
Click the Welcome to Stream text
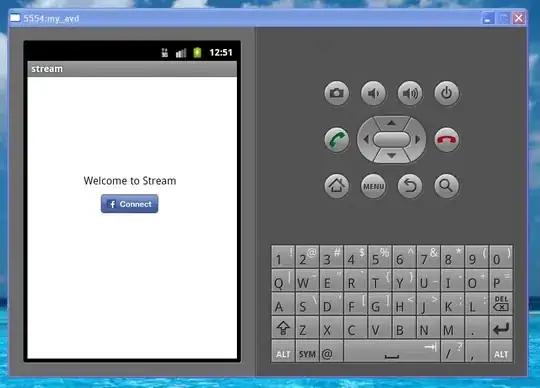130,181
